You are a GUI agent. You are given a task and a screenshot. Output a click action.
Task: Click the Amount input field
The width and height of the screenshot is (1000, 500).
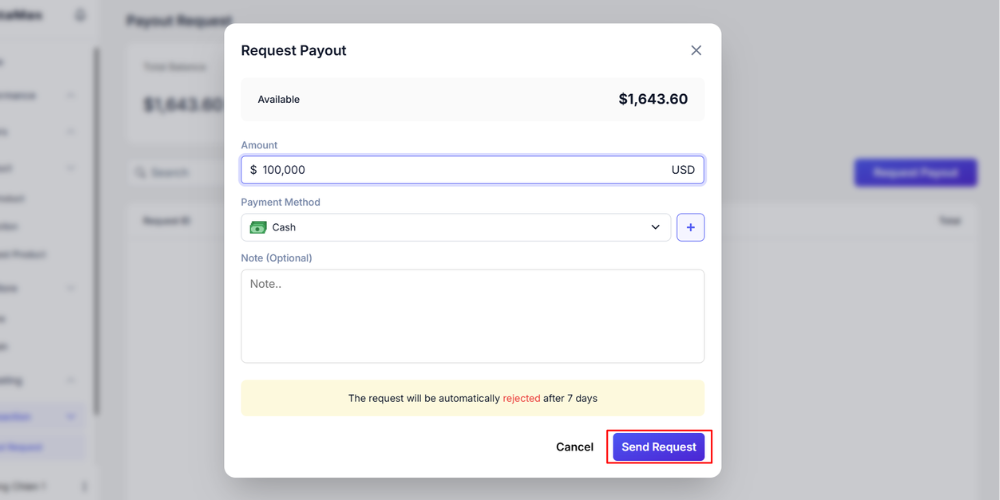460,170
